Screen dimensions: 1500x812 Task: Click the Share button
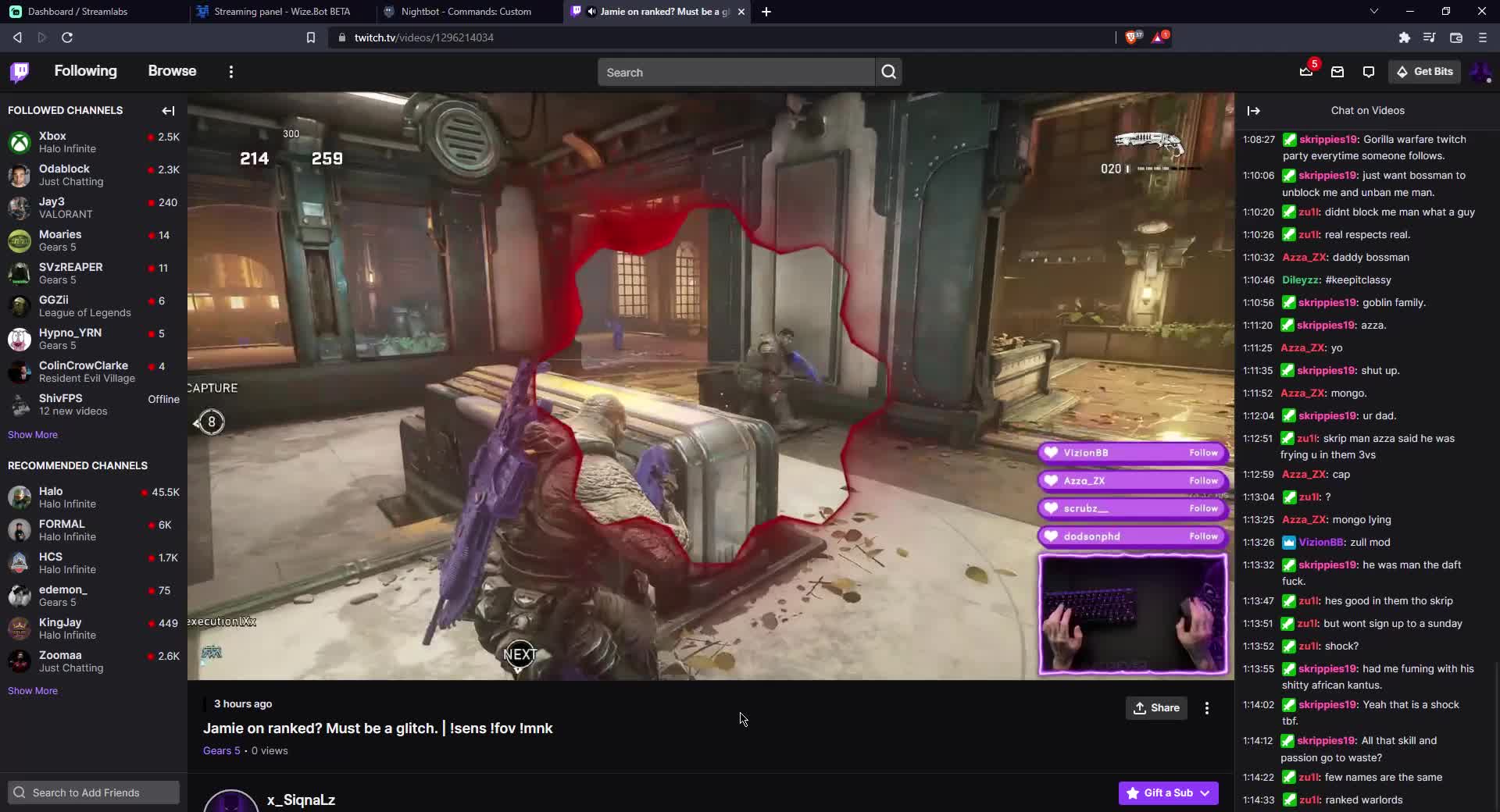1156,708
